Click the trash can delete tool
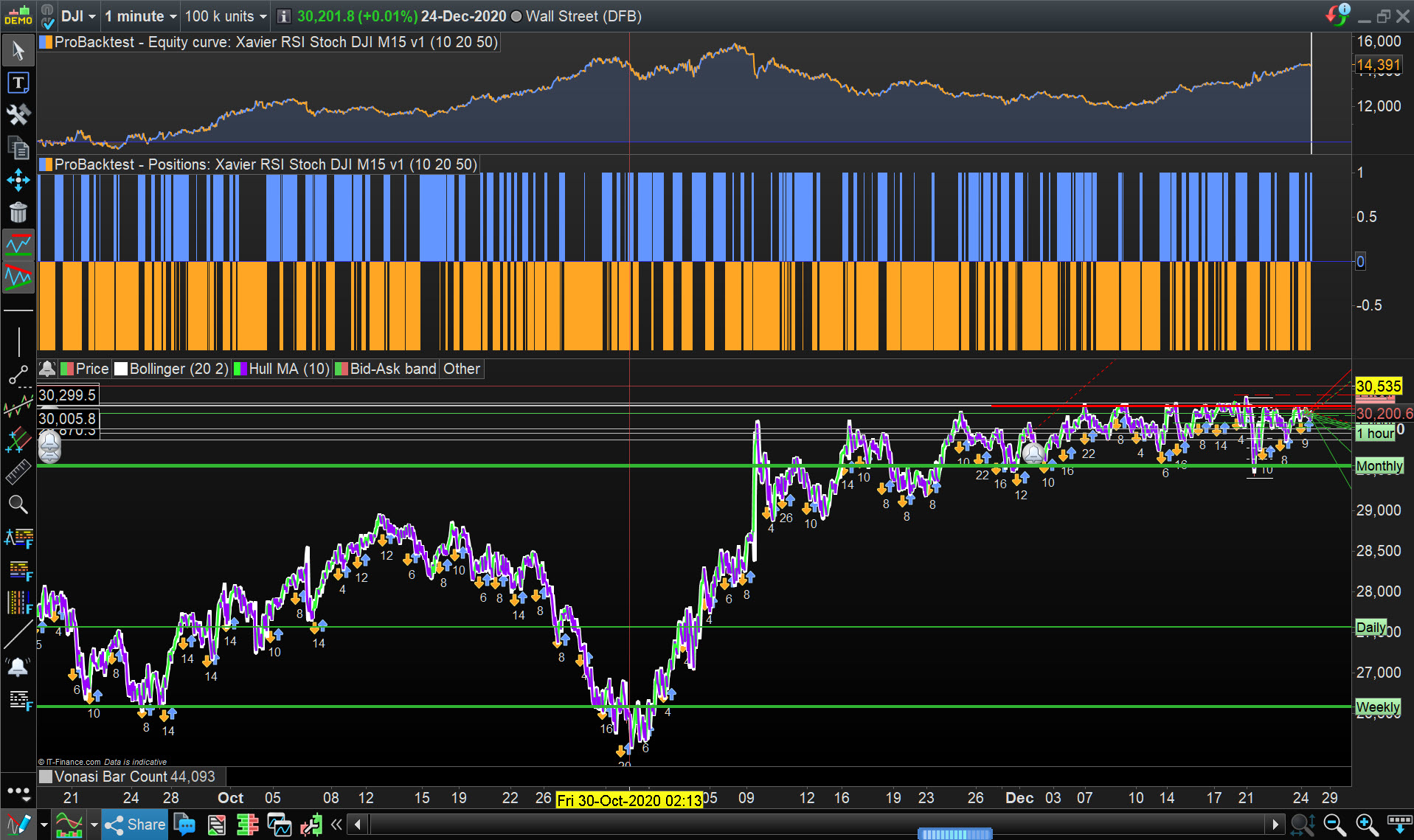The width and height of the screenshot is (1414, 840). pyautogui.click(x=18, y=212)
